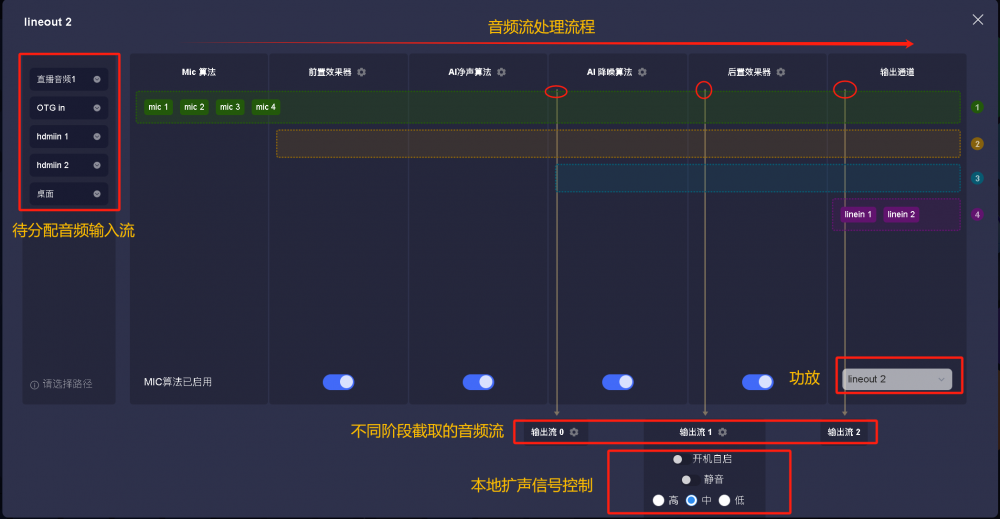The height and width of the screenshot is (519, 1000).
Task: Open settings gear next to AI净声算法
Action: 501,72
